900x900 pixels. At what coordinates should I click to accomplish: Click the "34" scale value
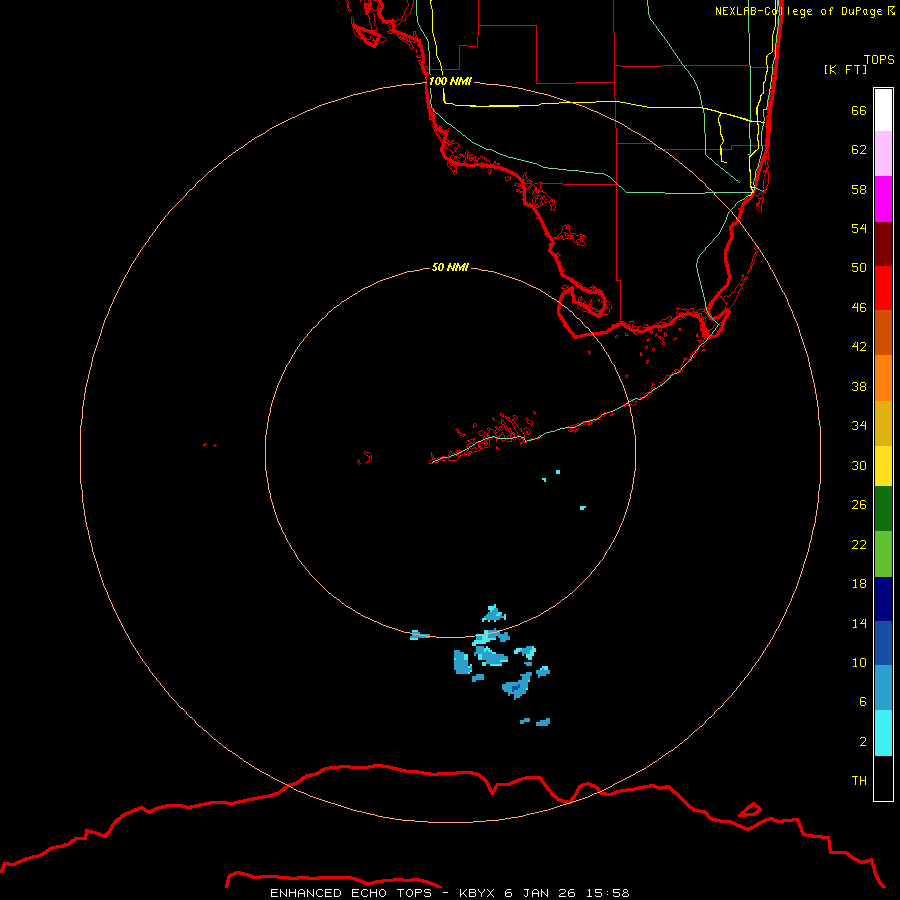tap(859, 426)
